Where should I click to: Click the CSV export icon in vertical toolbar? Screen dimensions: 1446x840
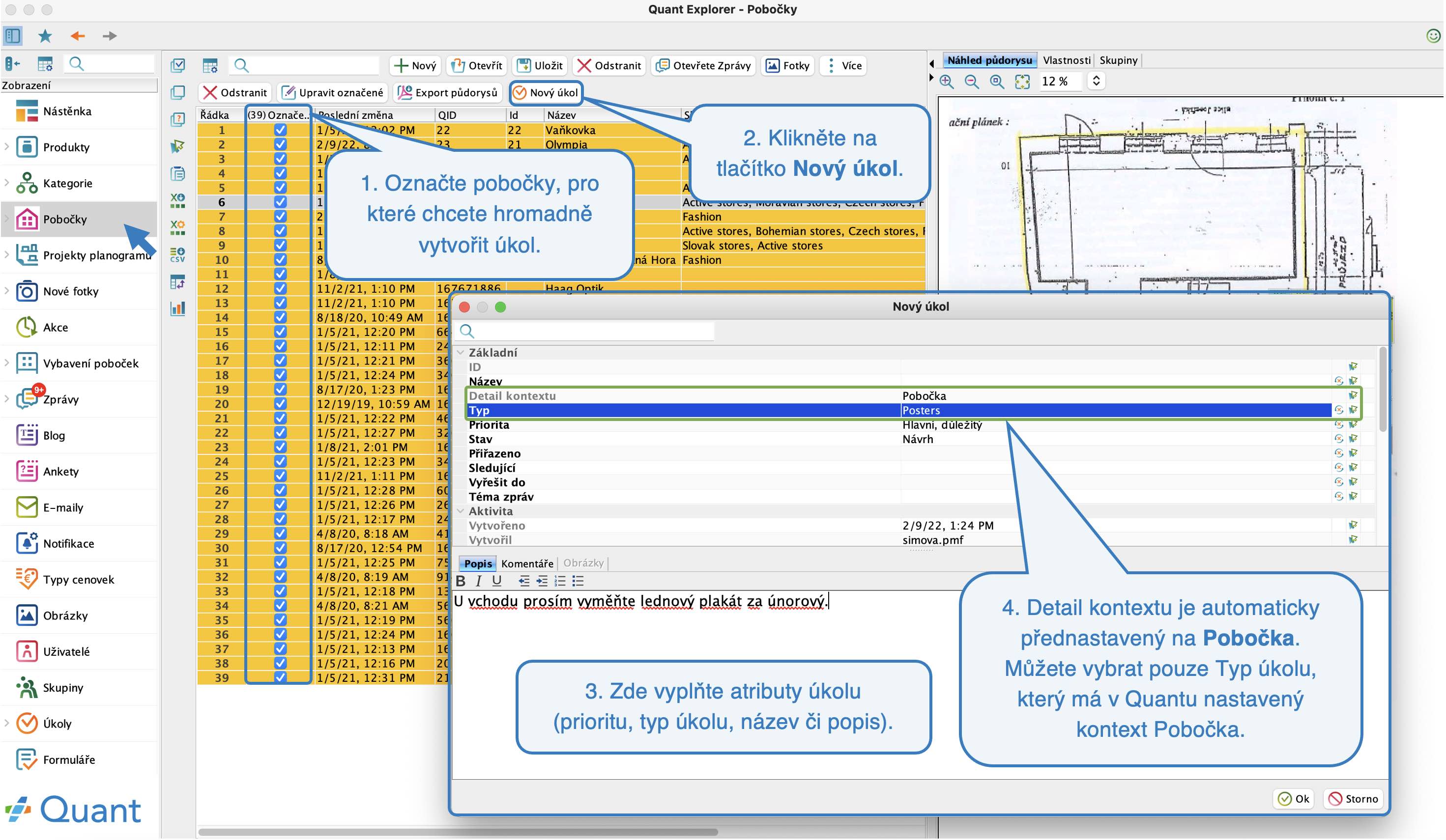tap(178, 255)
